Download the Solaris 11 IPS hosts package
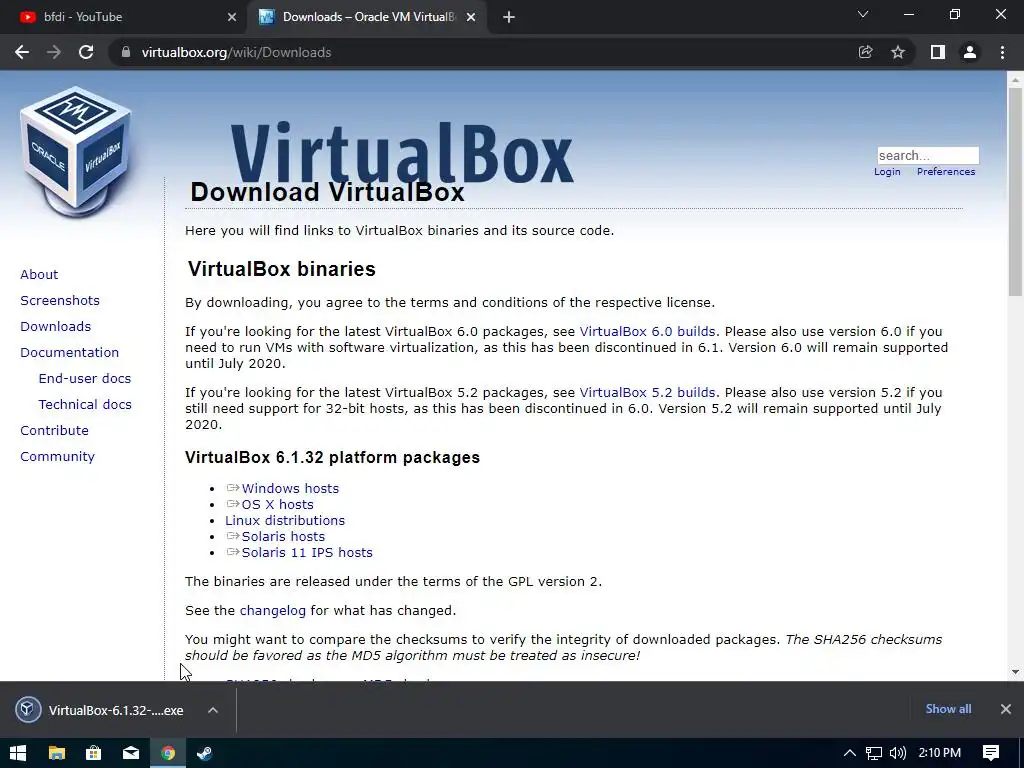The image size is (1024, 768). [x=307, y=552]
